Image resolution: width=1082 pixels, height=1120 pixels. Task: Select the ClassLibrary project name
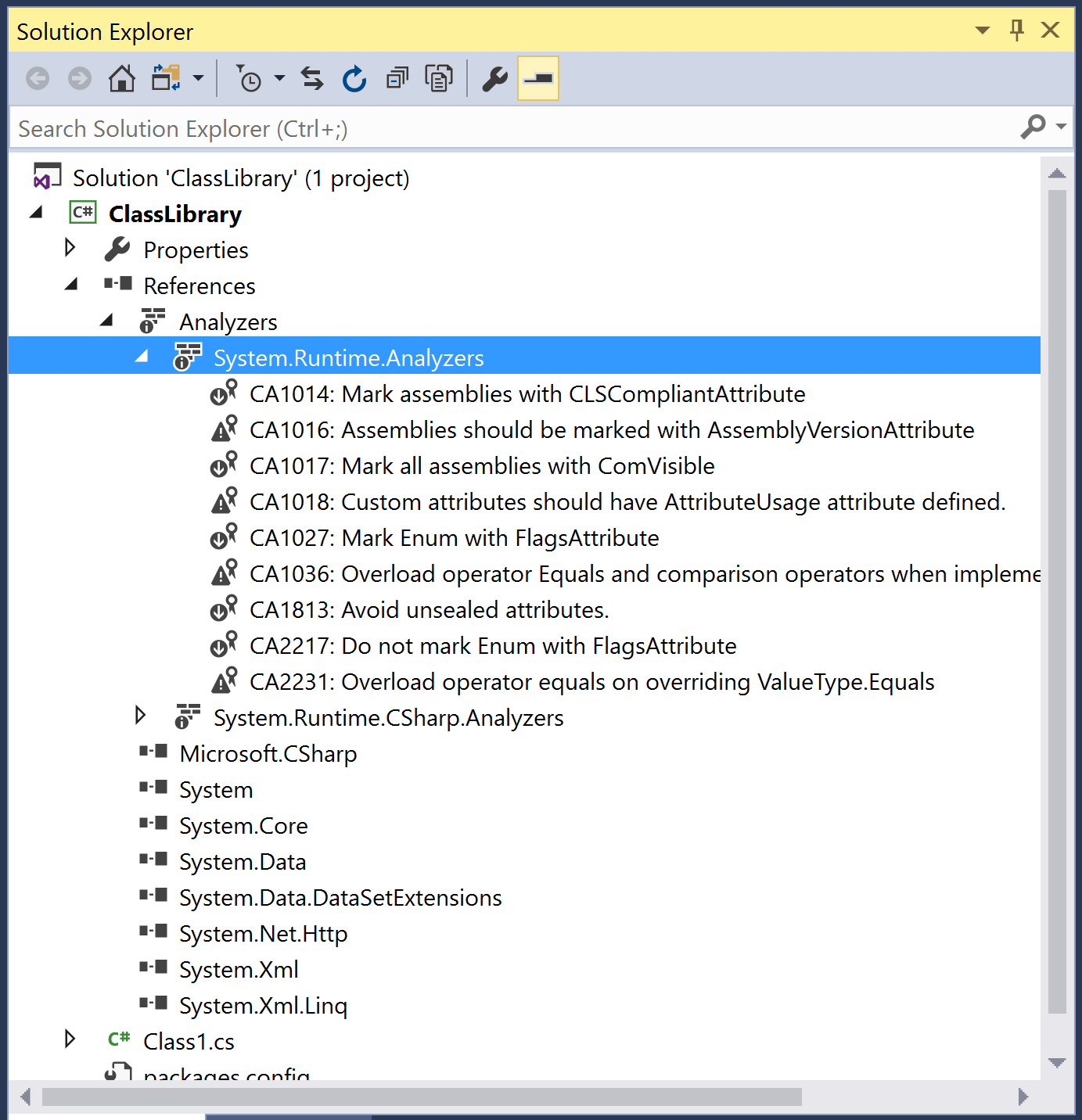tap(175, 214)
